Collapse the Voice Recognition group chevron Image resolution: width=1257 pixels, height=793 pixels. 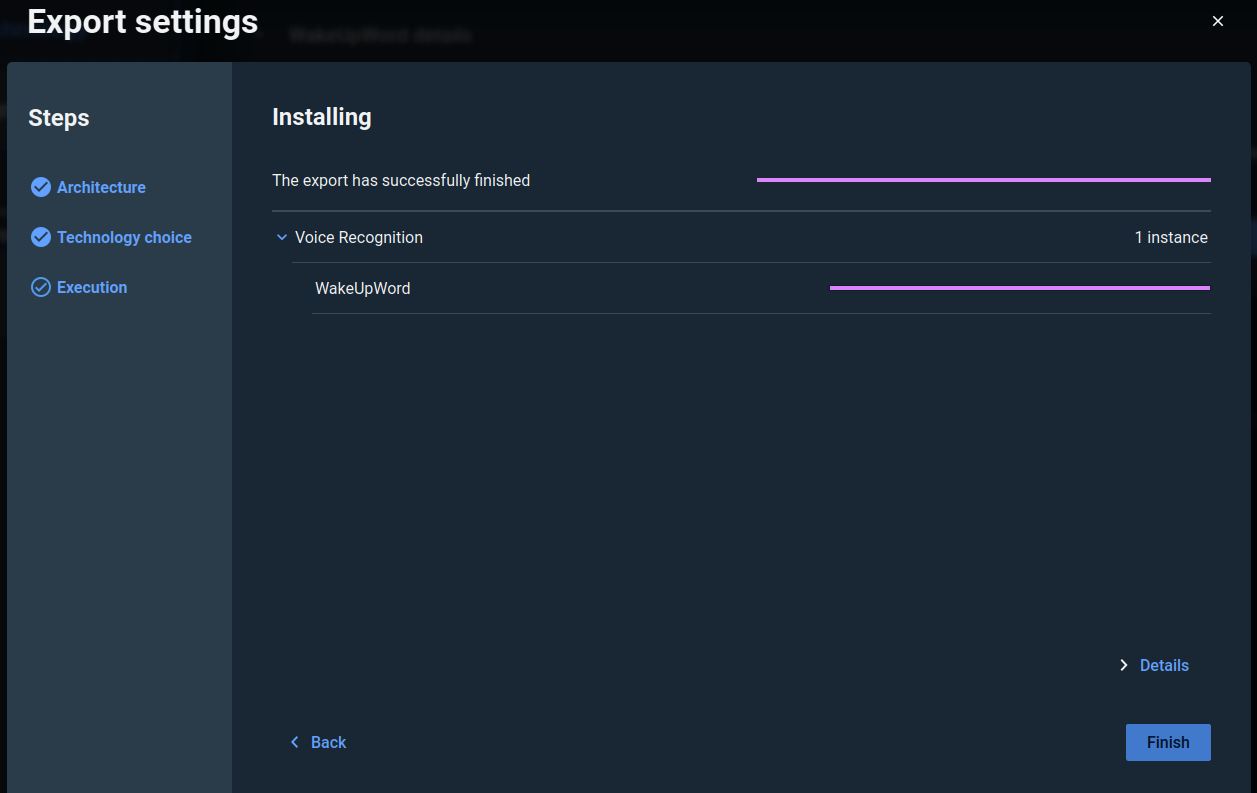click(281, 238)
